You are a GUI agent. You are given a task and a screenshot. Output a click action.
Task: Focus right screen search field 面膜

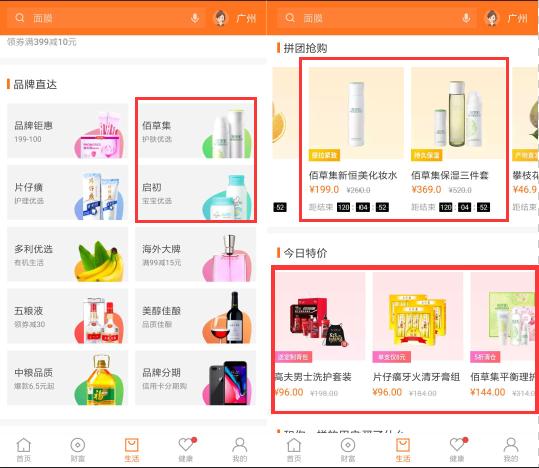click(x=377, y=18)
